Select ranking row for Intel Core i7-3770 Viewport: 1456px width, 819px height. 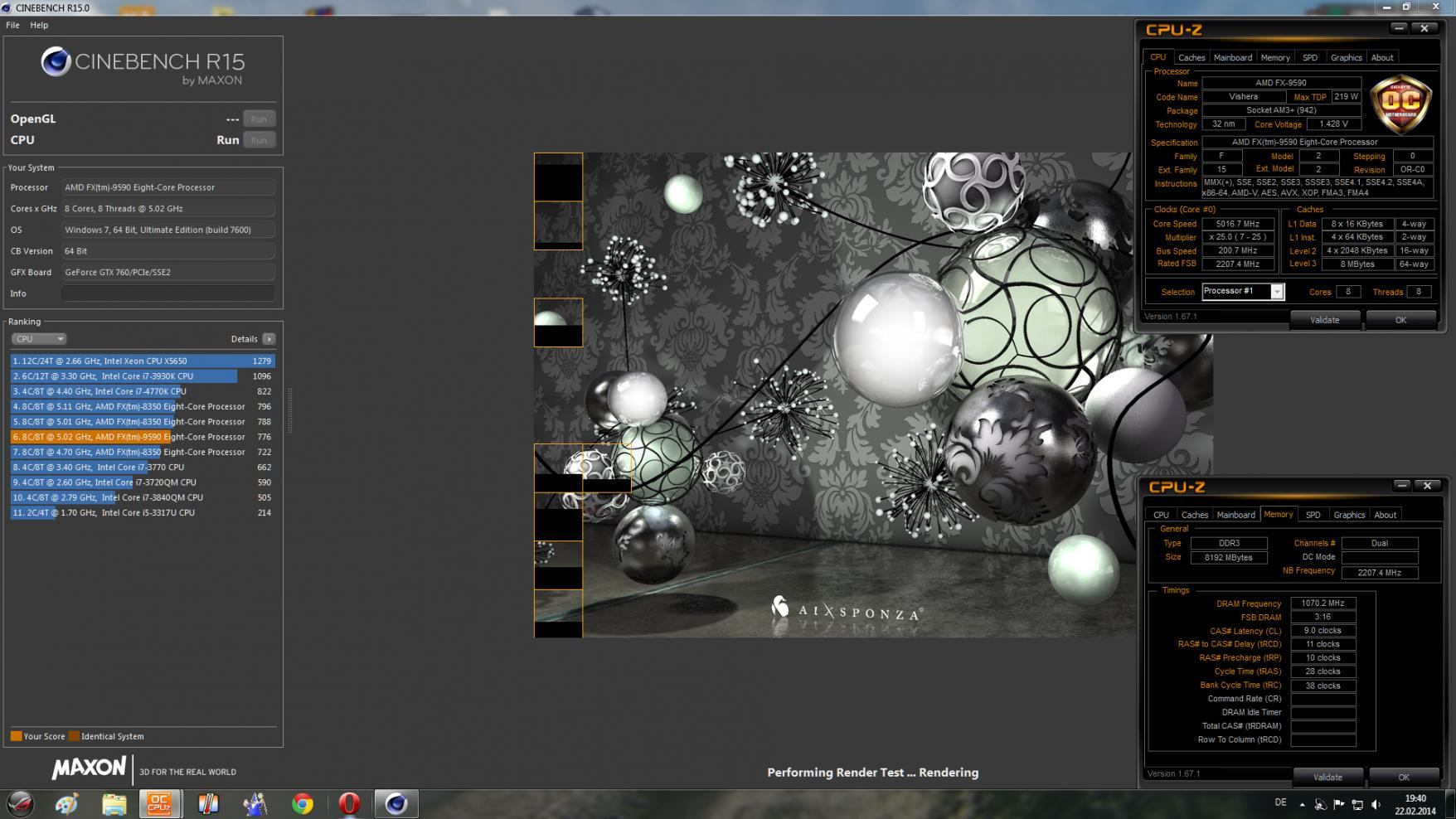[143, 468]
